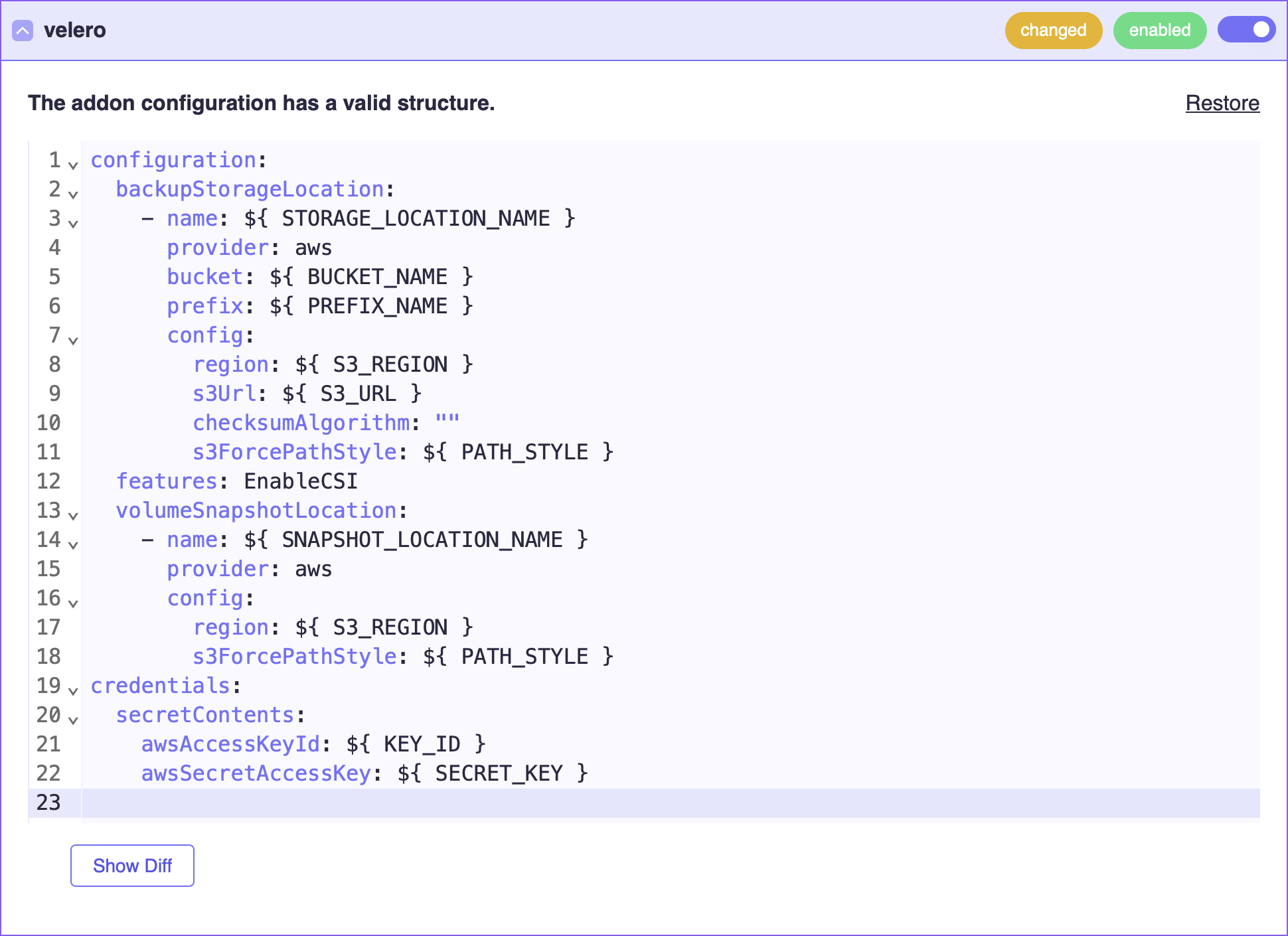Collapse the name list item at line 3

click(73, 223)
